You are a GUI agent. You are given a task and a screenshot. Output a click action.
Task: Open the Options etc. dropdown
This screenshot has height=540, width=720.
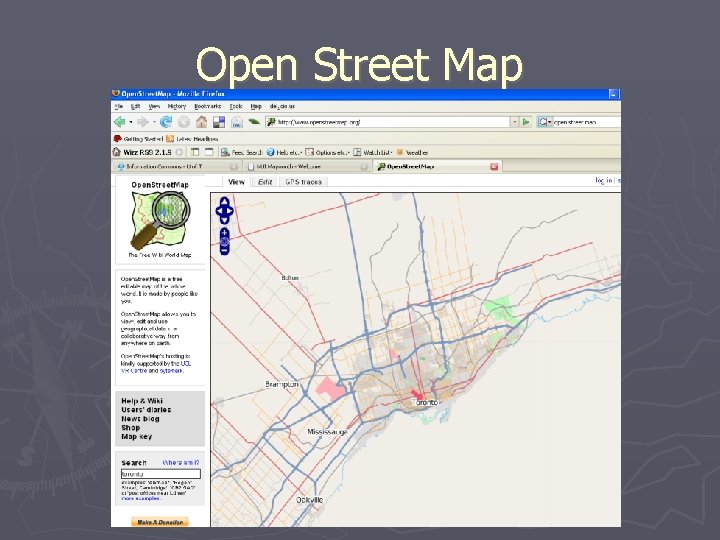(x=327, y=152)
